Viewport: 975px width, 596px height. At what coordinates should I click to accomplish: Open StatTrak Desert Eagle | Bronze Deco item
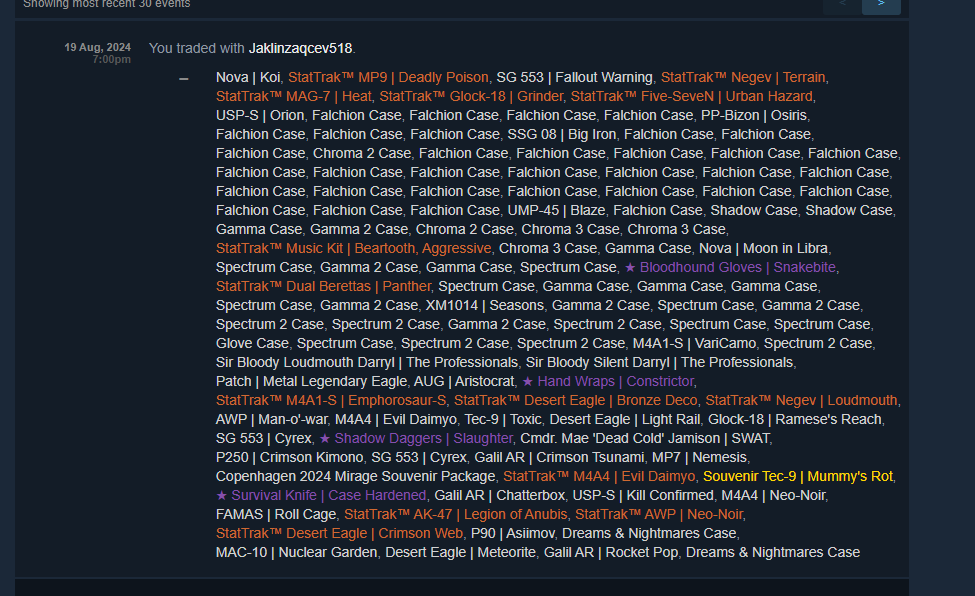pos(576,400)
